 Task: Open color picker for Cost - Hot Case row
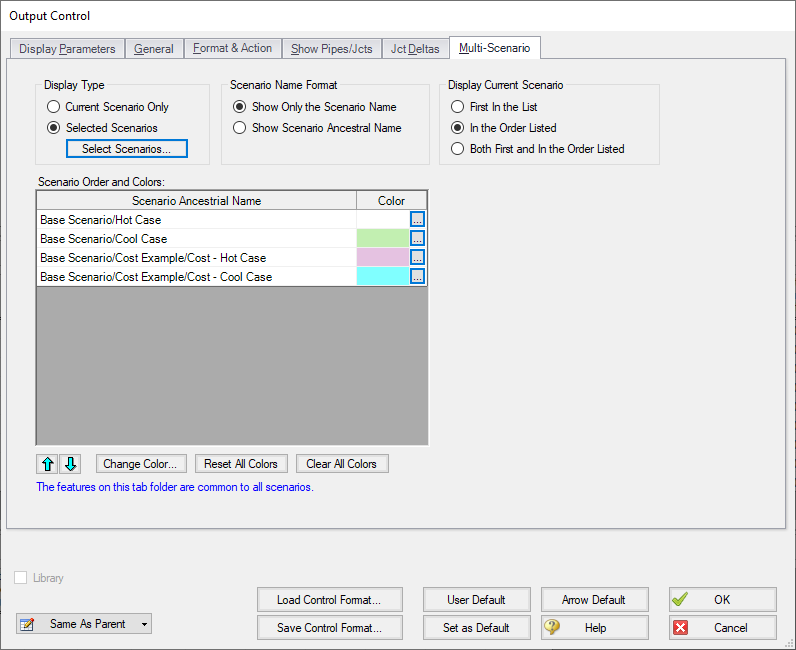click(x=417, y=257)
